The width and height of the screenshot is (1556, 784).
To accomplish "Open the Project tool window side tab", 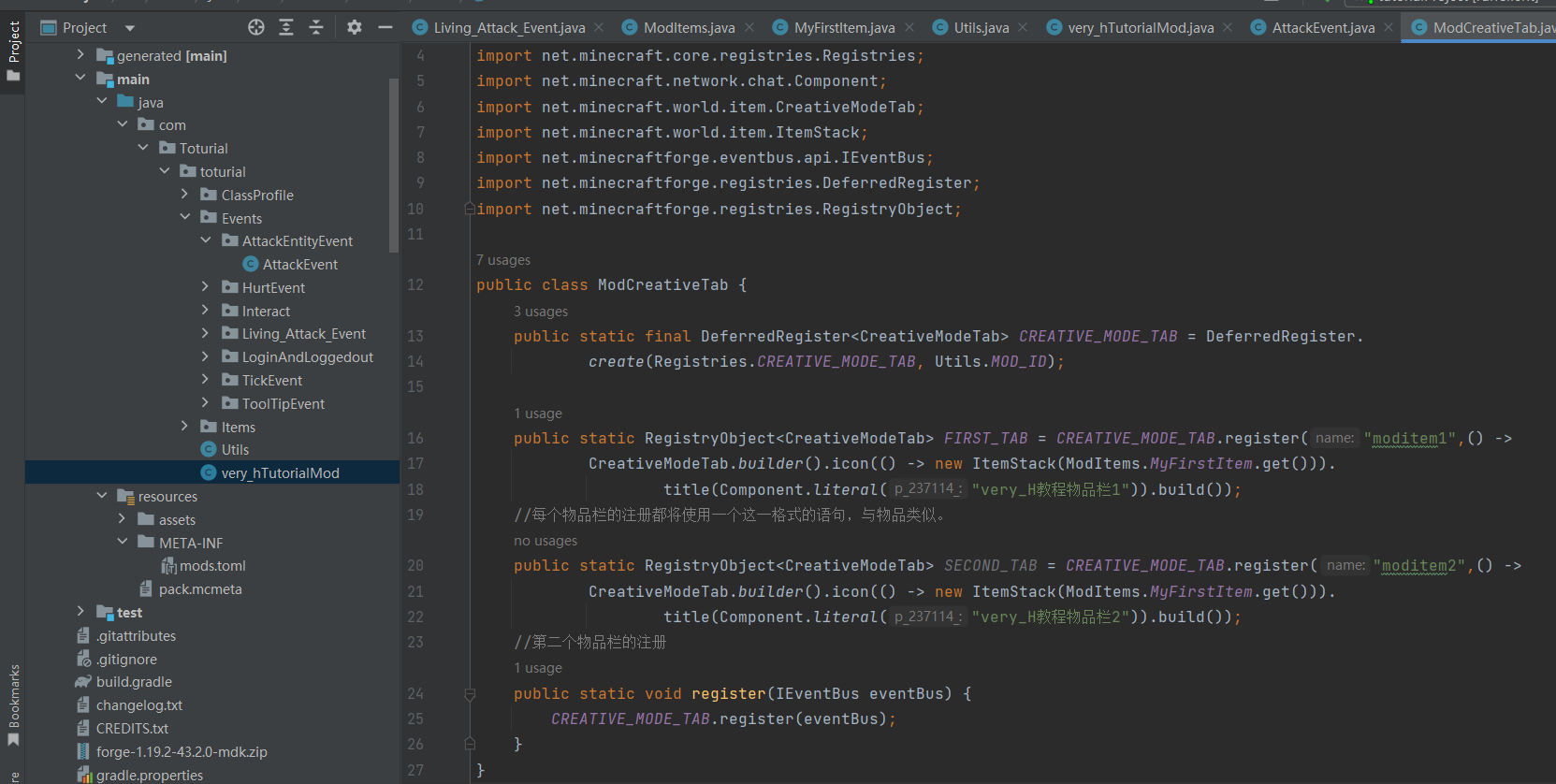I will 13,51.
